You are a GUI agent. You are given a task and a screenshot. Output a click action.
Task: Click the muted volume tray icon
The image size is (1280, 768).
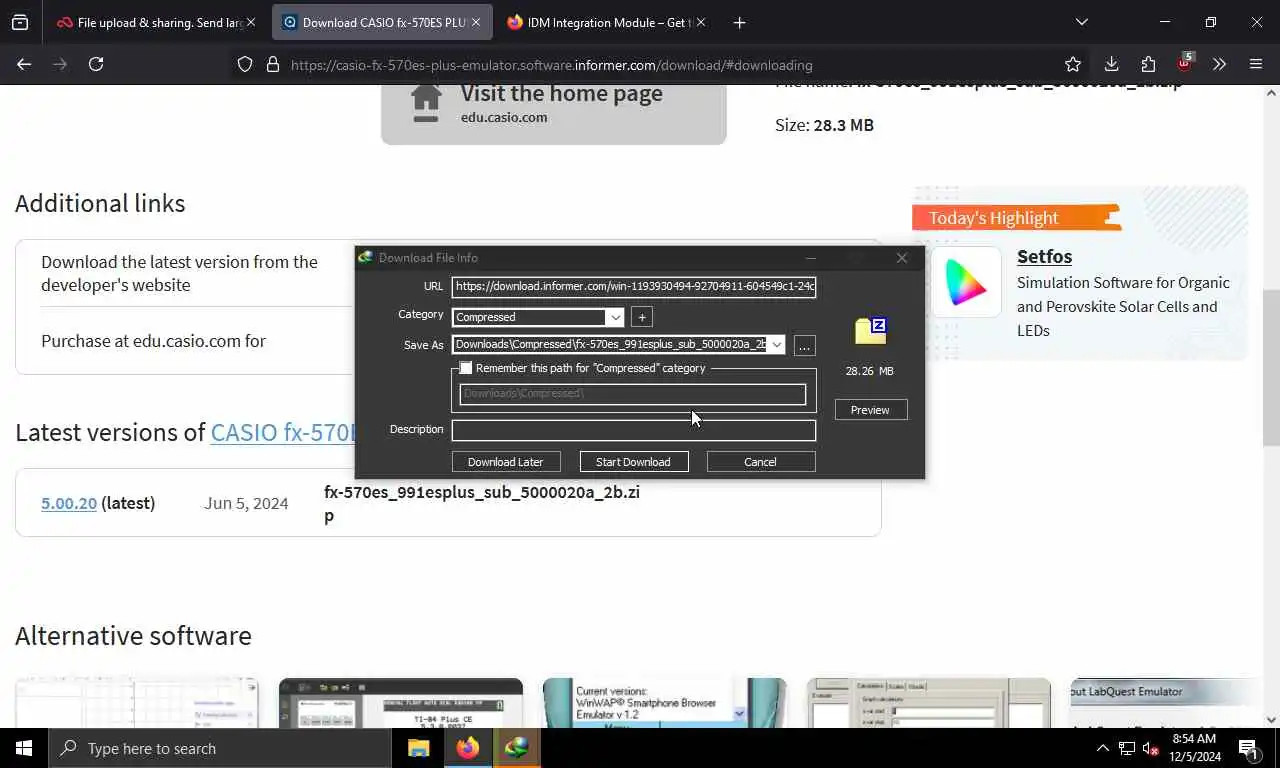[x=1150, y=749]
